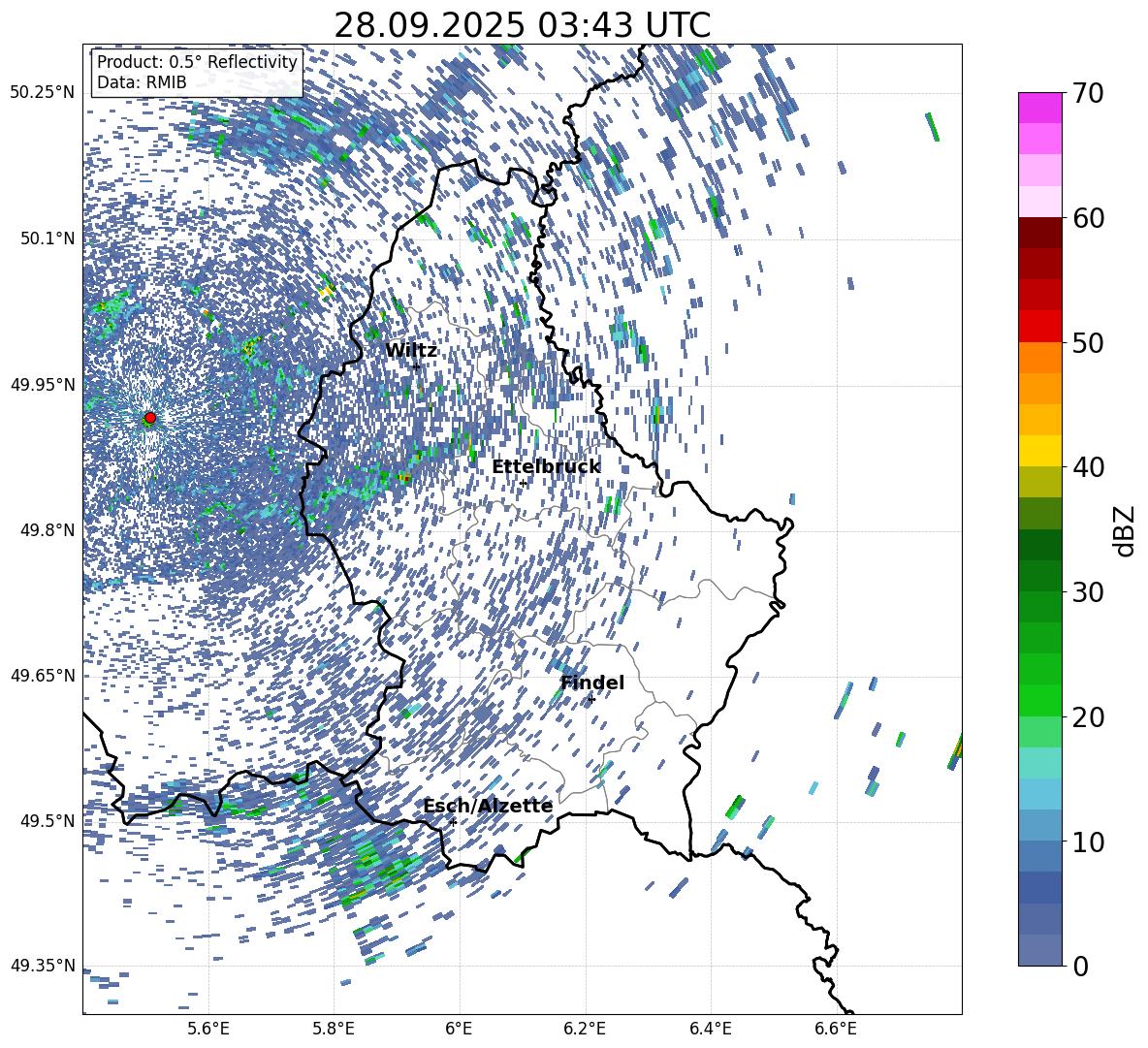Click the 50.25°N latitude tick label

[x=44, y=92]
